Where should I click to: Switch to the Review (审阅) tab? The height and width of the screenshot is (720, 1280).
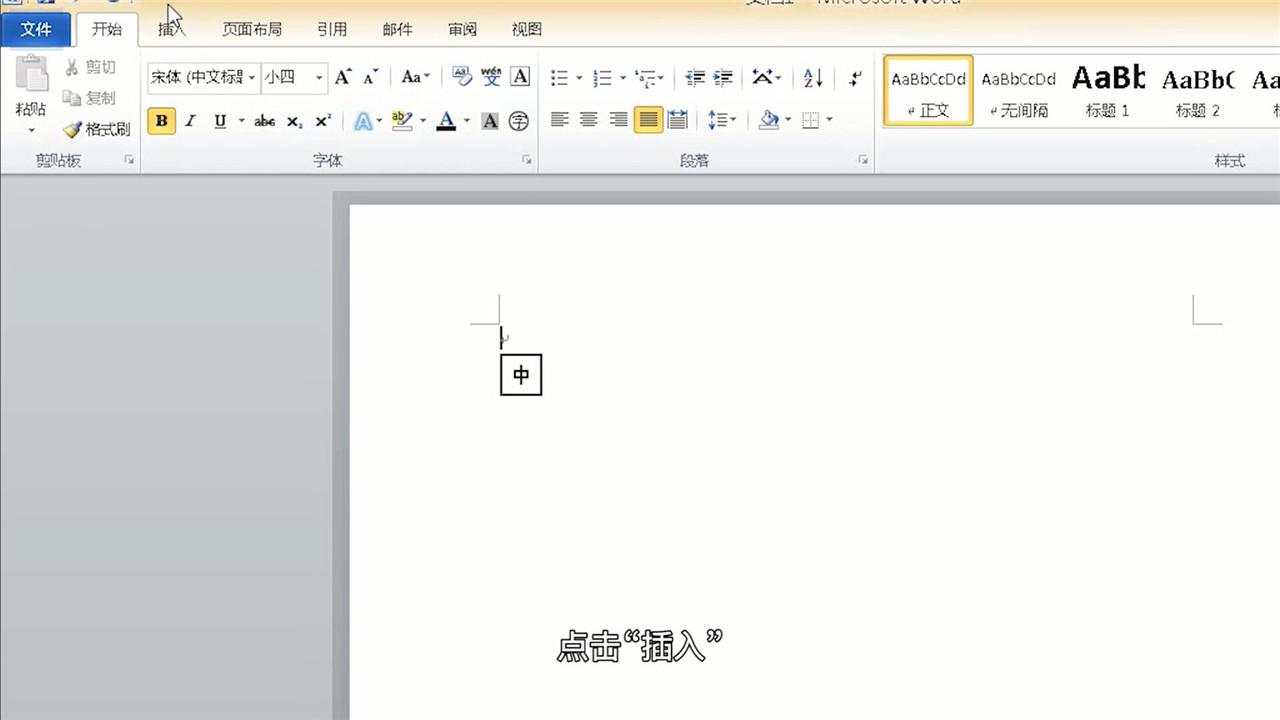click(462, 30)
